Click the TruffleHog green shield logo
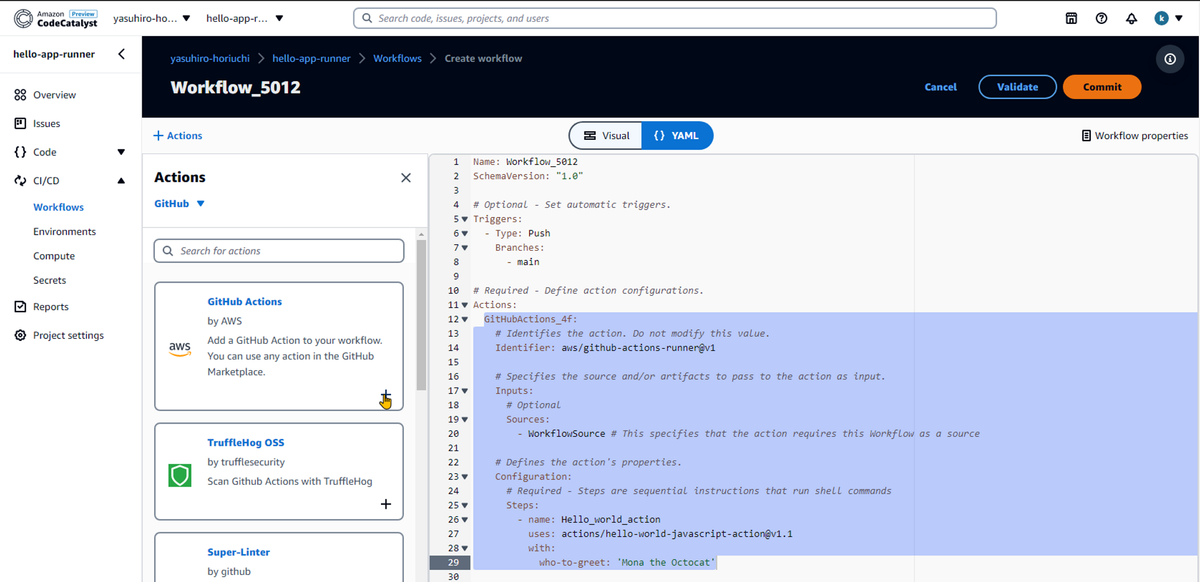The height and width of the screenshot is (582, 1200). pyautogui.click(x=180, y=476)
